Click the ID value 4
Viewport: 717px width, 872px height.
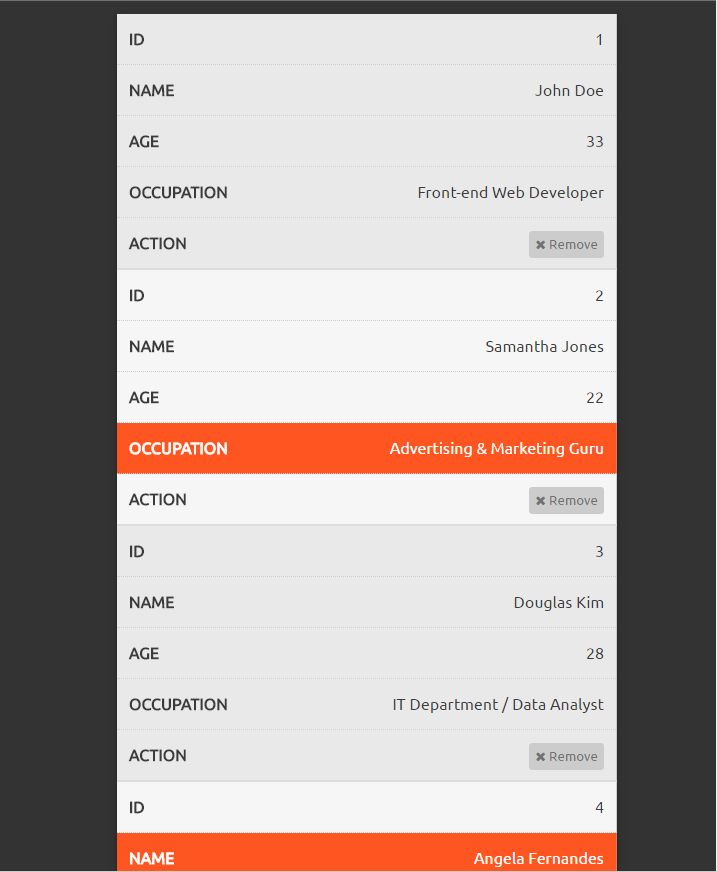click(x=599, y=808)
